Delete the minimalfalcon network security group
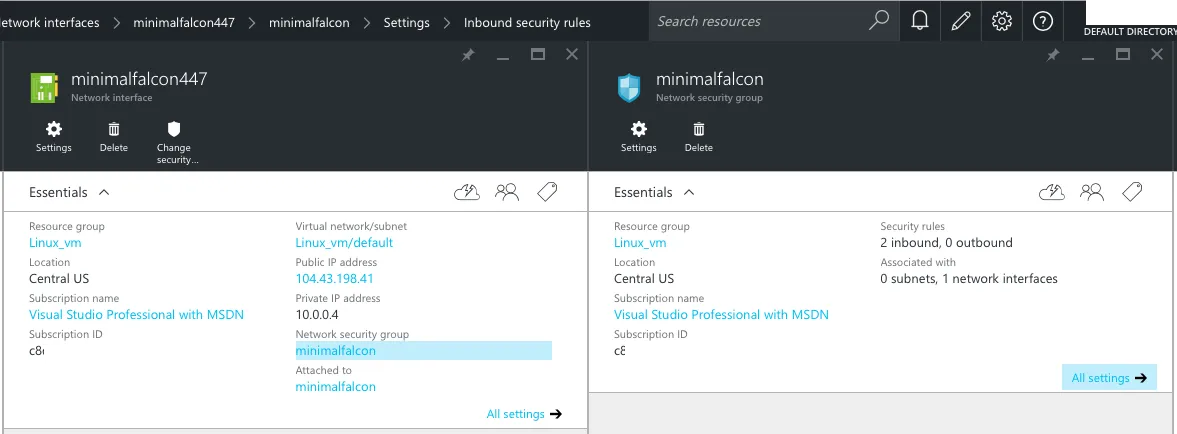This screenshot has height=434, width=1177. click(699, 137)
